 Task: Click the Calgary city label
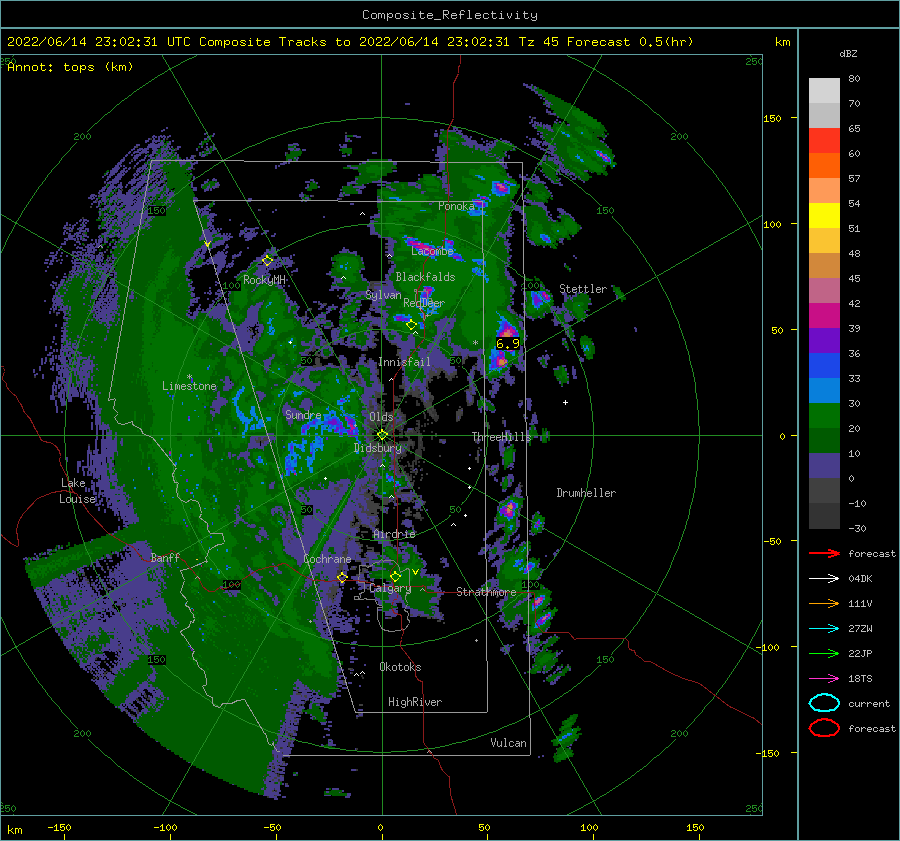[390, 588]
